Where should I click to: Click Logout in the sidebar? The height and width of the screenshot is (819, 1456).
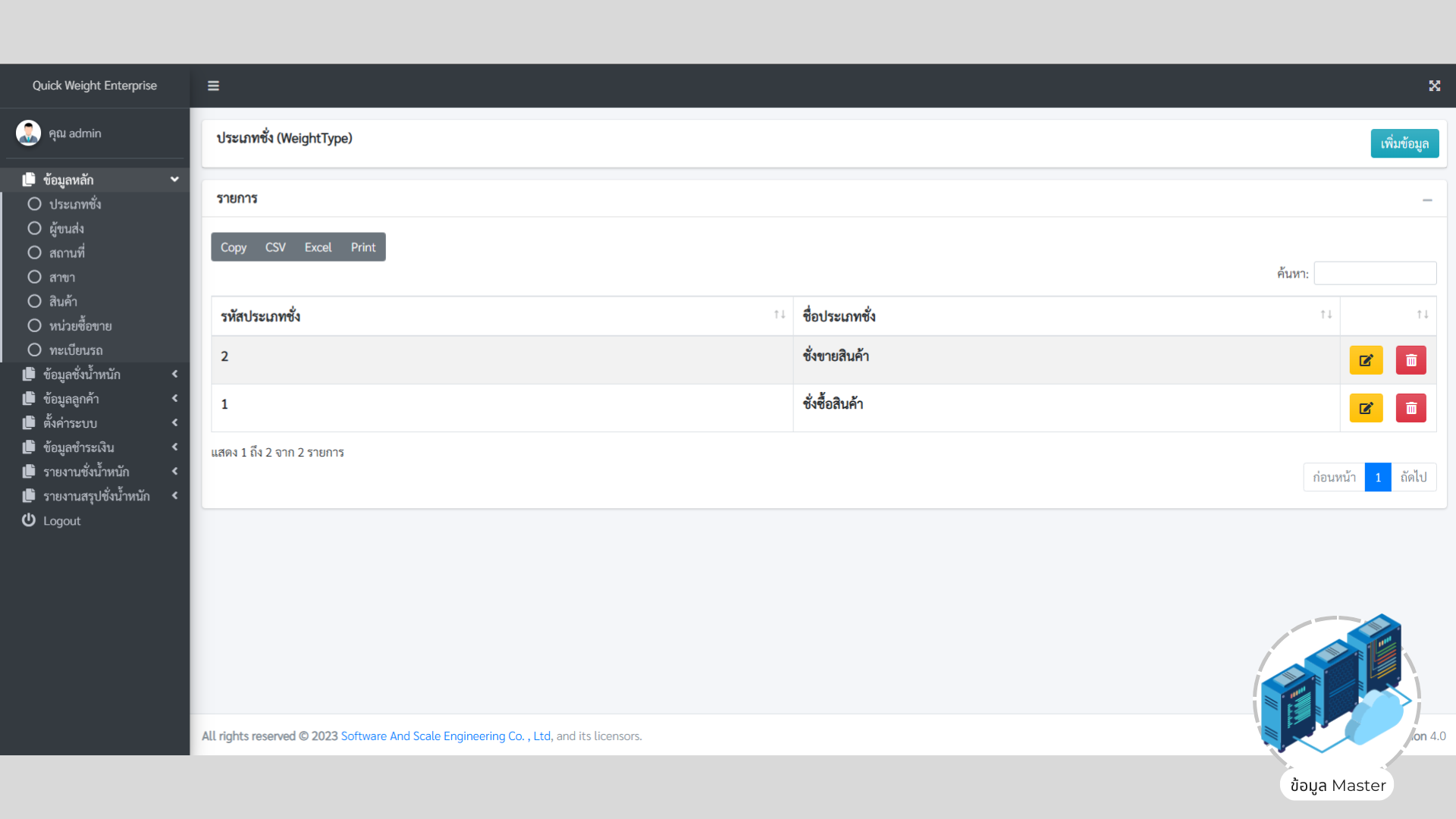pos(95,520)
